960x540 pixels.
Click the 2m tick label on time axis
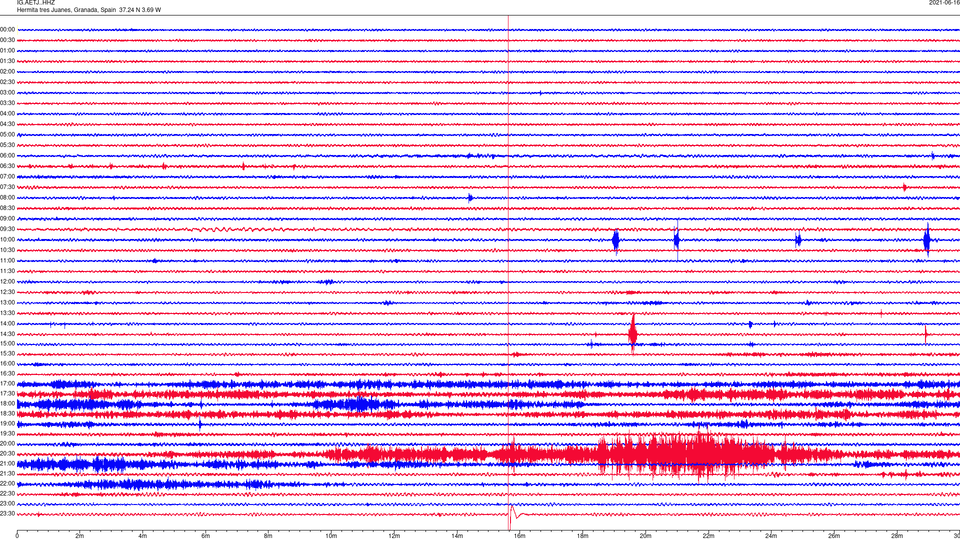[80, 536]
